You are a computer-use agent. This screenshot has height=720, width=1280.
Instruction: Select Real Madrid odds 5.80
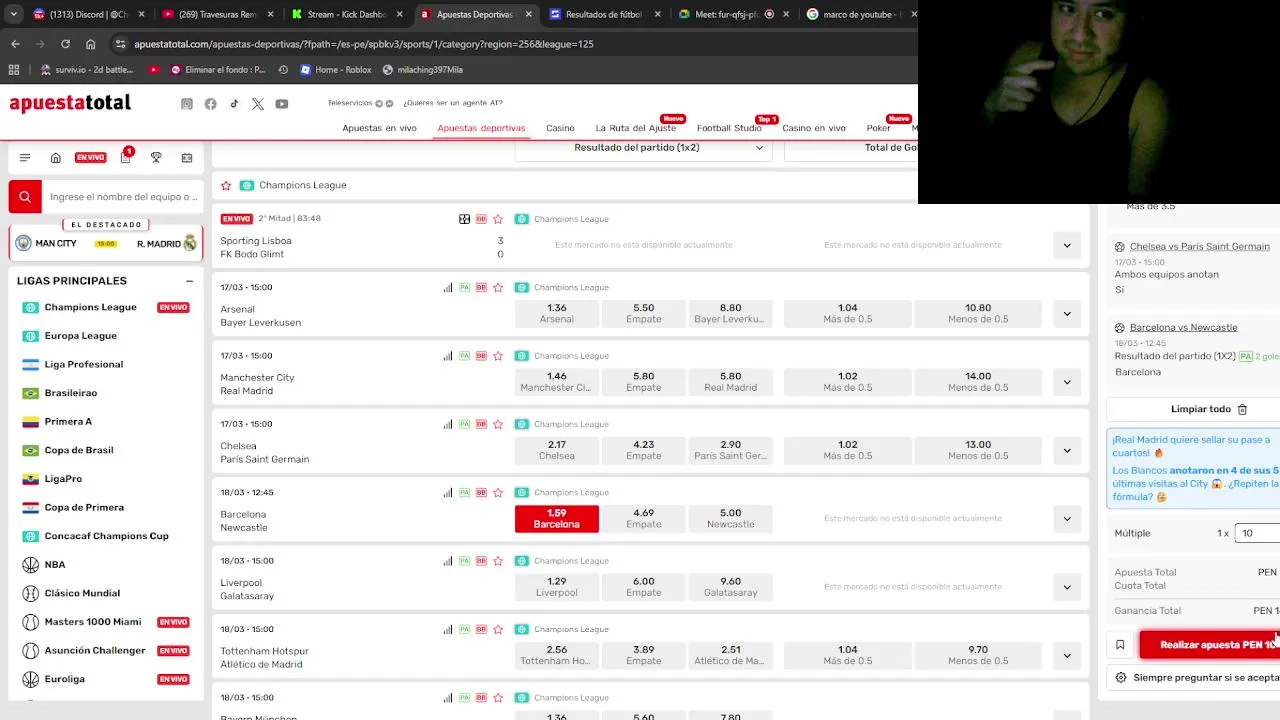(730, 382)
